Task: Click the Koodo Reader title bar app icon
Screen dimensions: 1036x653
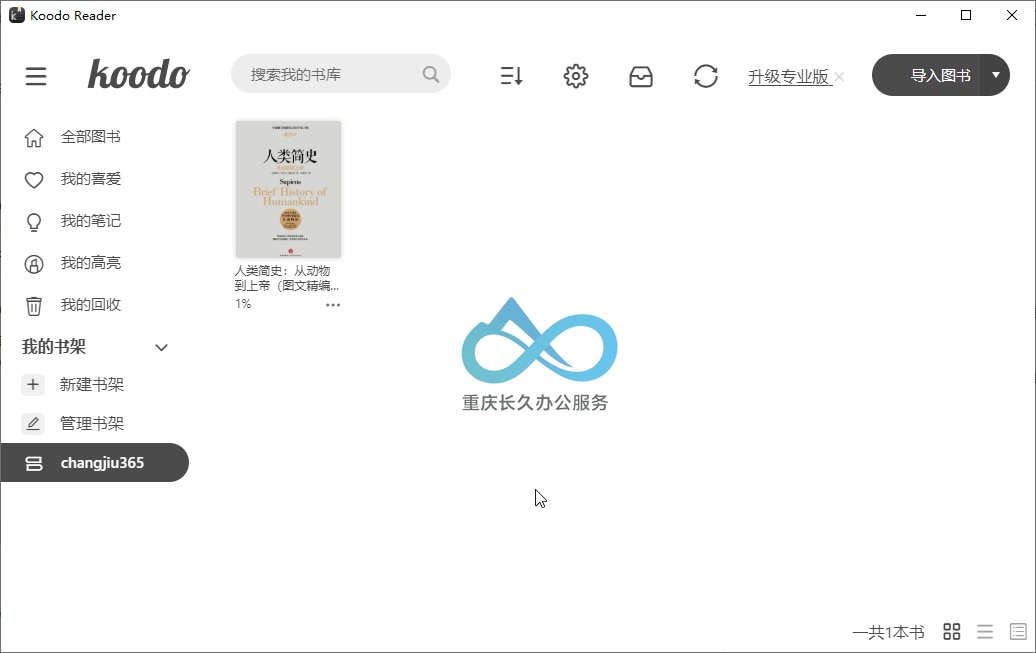Action: coord(17,15)
